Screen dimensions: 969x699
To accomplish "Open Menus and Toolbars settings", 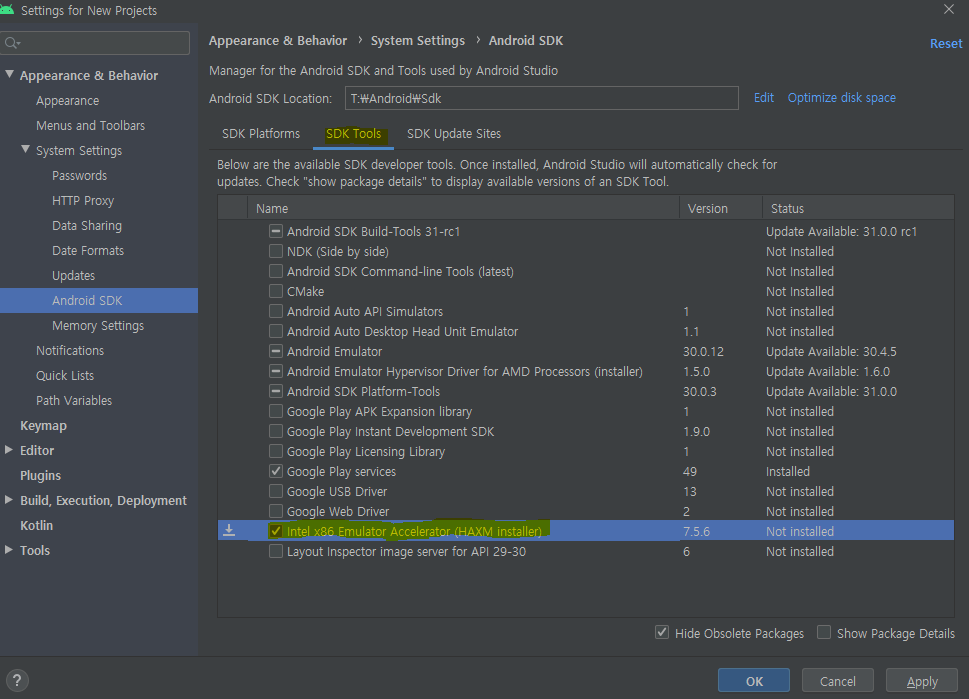I will (90, 125).
